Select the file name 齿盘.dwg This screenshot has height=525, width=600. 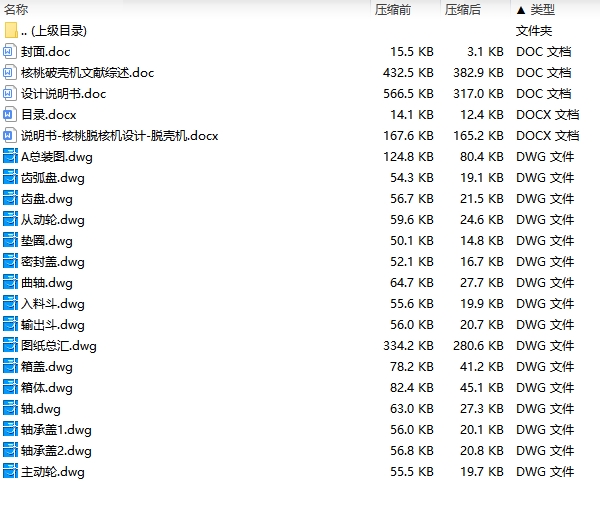[47, 199]
